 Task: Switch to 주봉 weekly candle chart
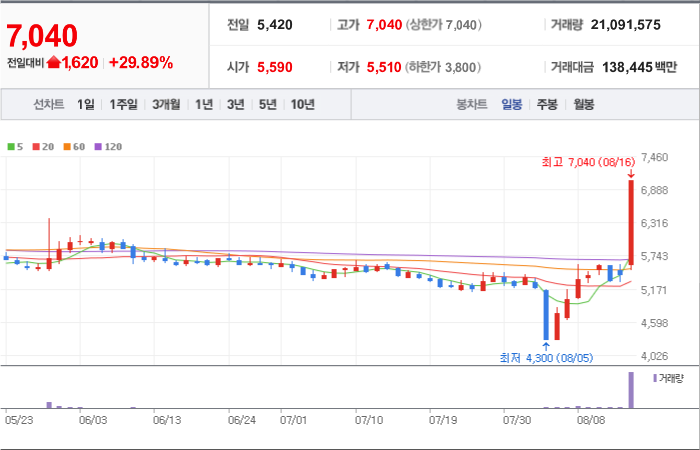coord(547,104)
